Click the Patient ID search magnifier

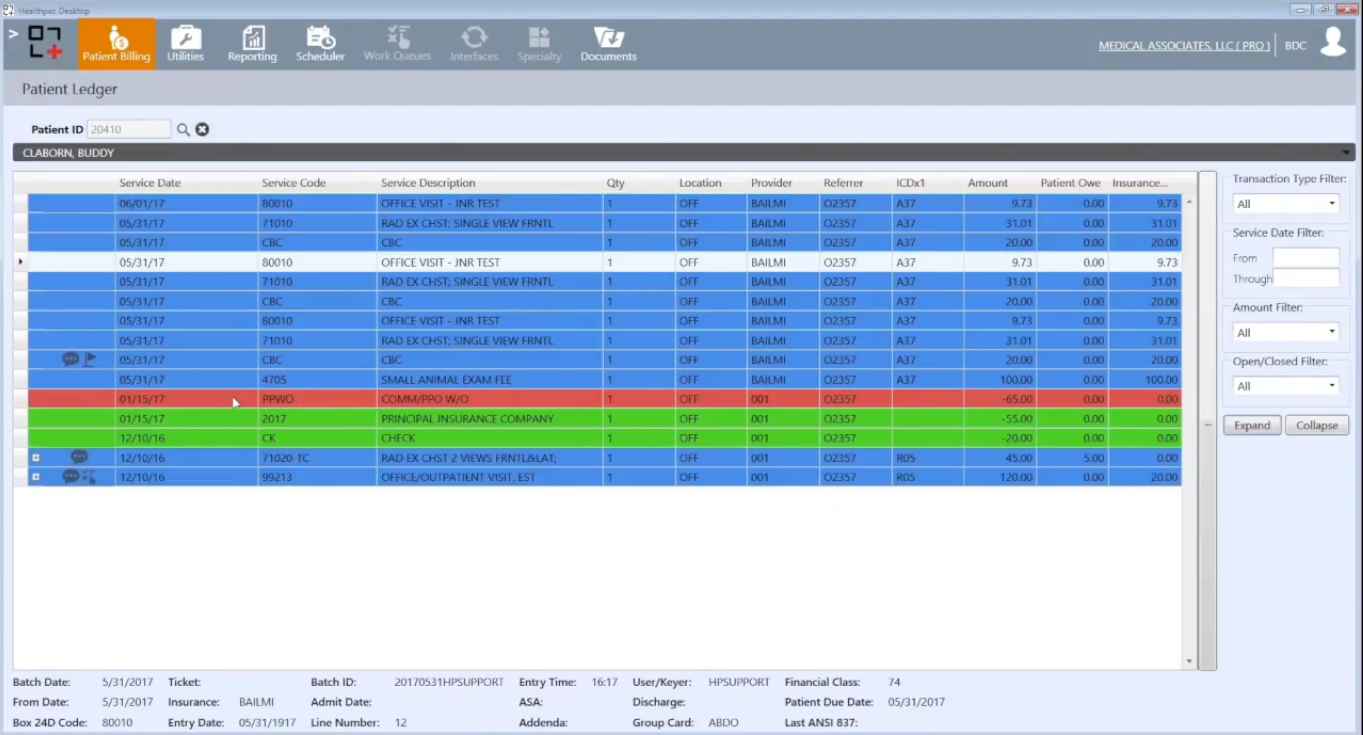pyautogui.click(x=183, y=129)
